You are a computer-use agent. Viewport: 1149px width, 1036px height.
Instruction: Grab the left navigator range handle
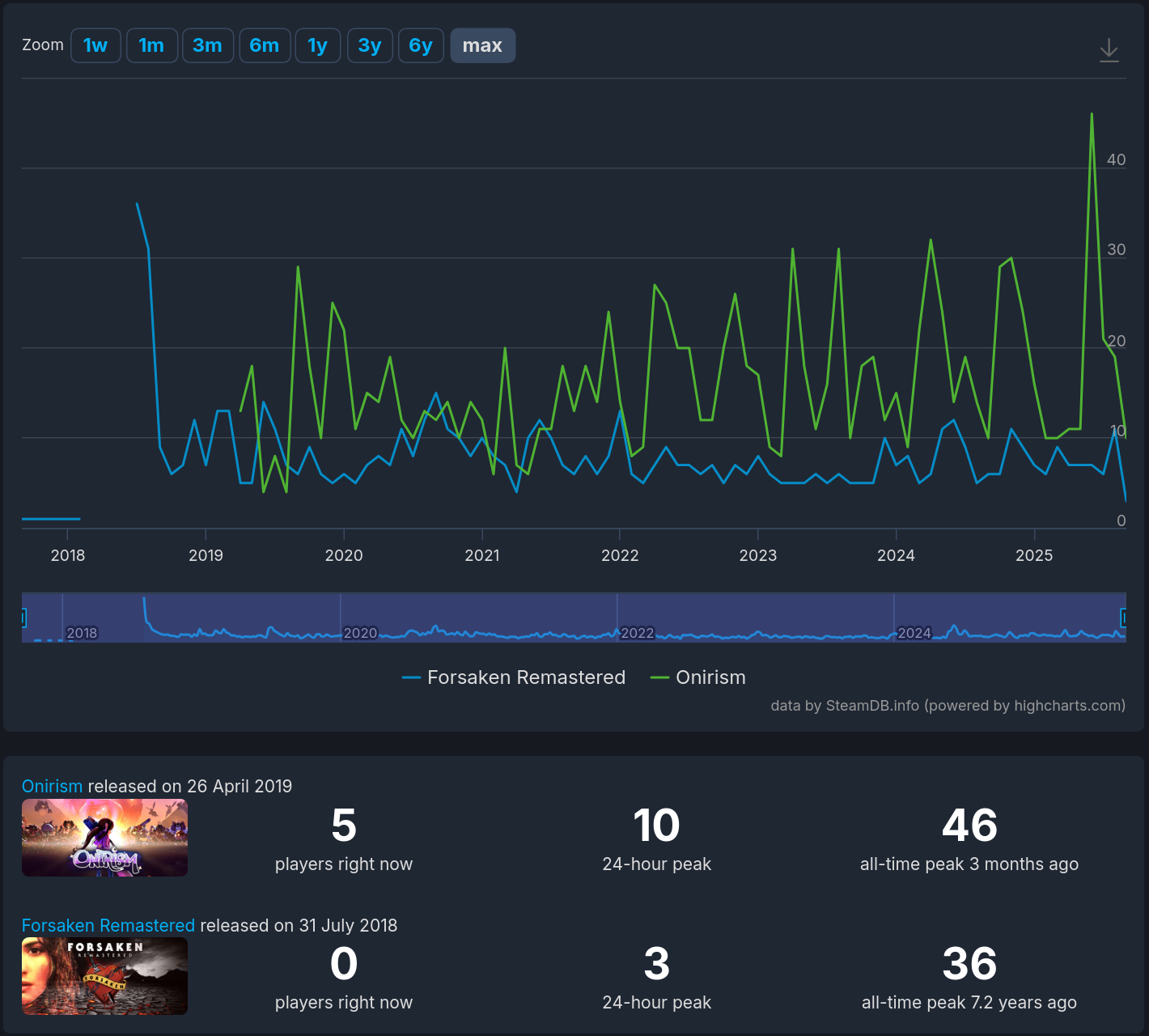coord(23,618)
